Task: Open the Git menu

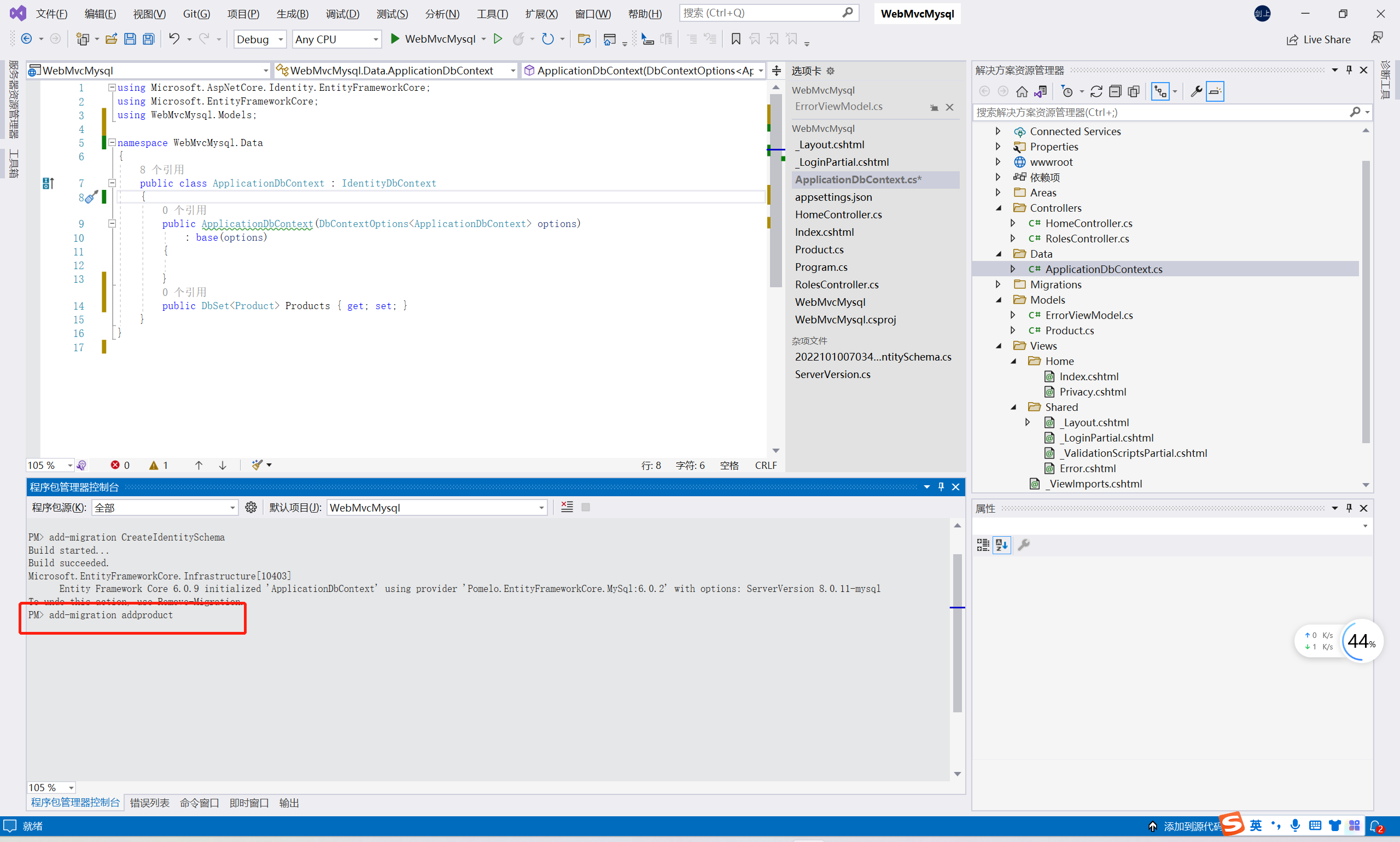Action: (196, 14)
